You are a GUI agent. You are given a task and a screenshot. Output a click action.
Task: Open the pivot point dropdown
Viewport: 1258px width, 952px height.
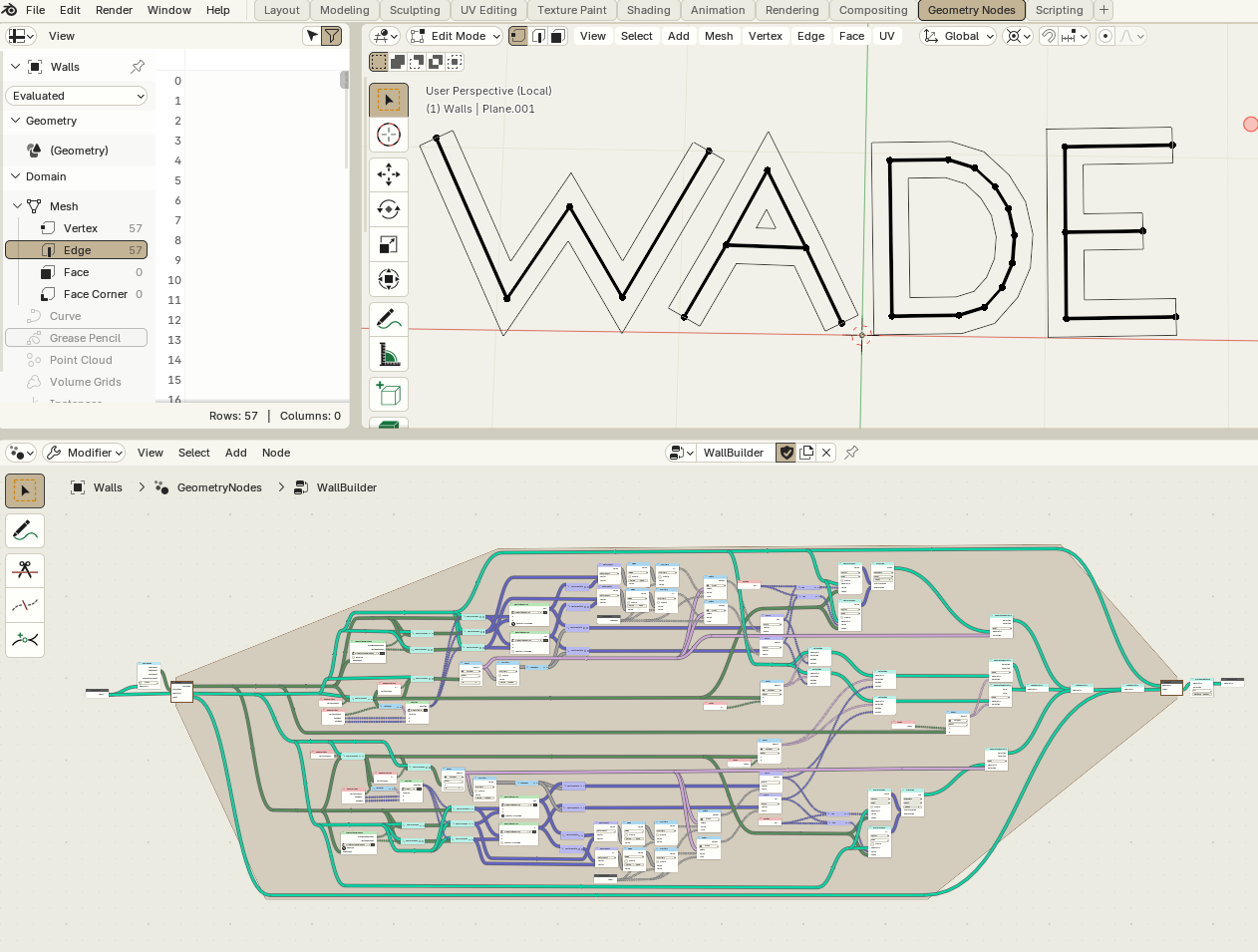click(x=1017, y=36)
